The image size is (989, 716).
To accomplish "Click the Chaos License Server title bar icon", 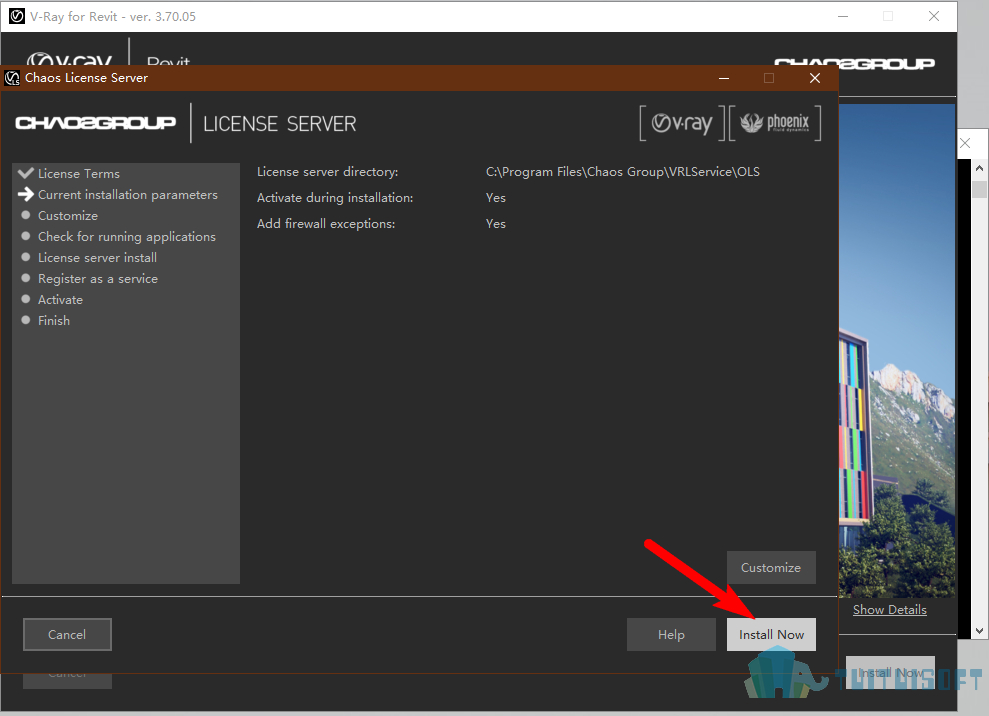I will point(12,78).
